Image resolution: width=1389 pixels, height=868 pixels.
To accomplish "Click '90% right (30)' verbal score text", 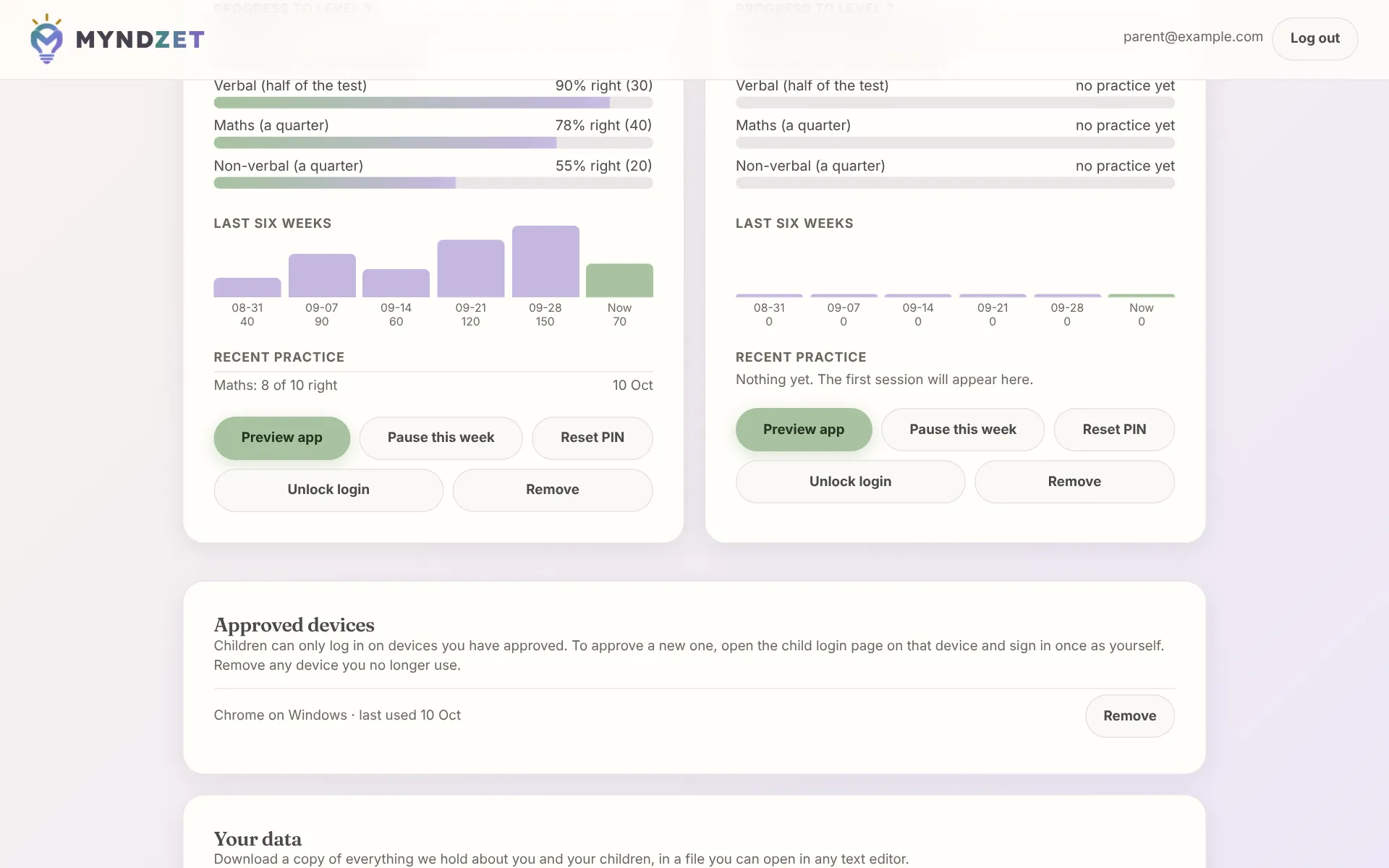I will click(x=603, y=85).
